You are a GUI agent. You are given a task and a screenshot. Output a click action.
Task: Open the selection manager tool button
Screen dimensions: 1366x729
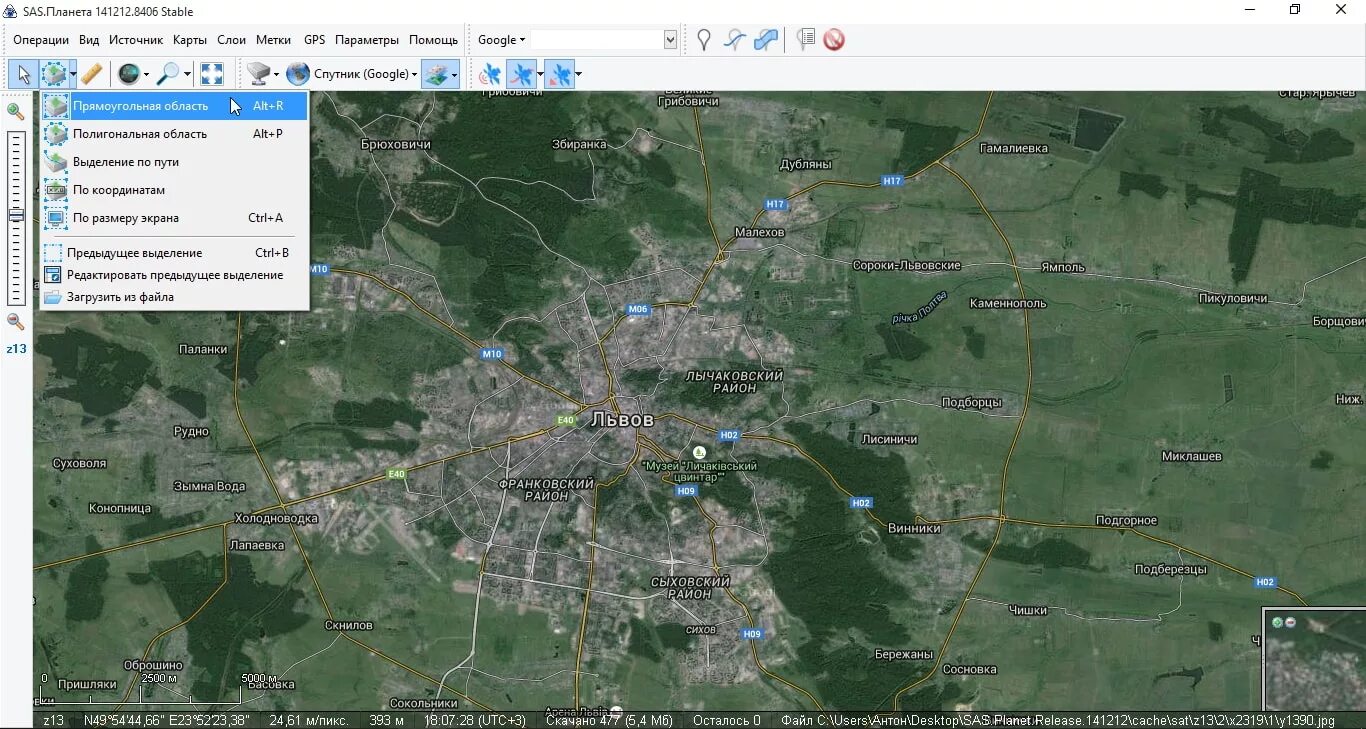(54, 74)
